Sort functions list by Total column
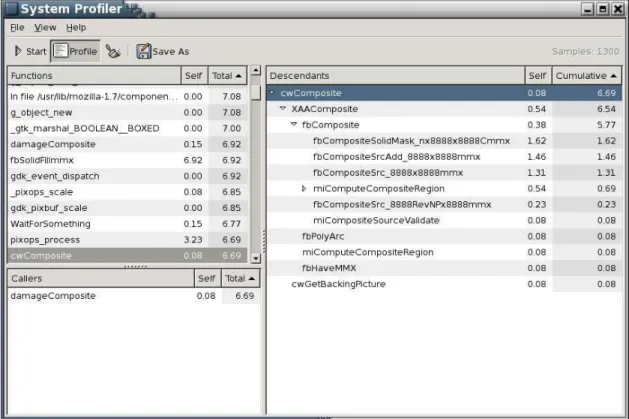 coord(227,75)
